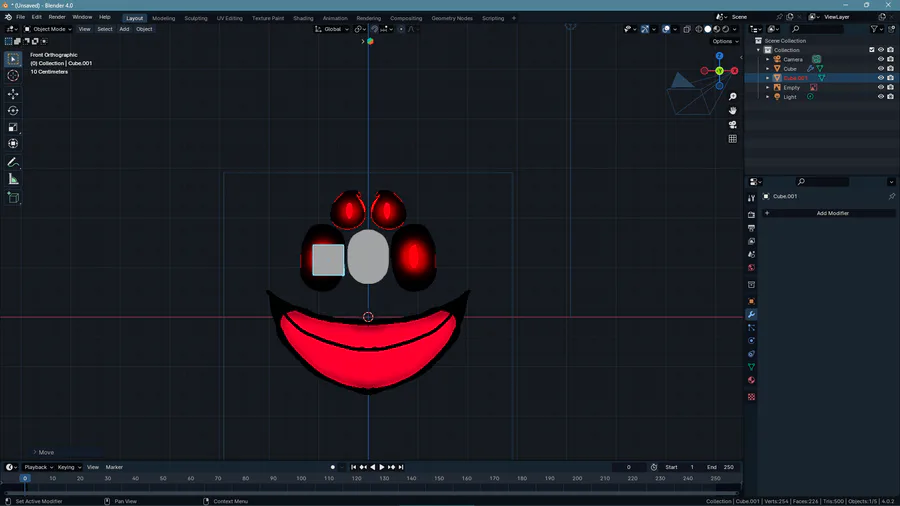Screen dimensions: 900x506
Task: Click the End frame field
Action: pyautogui.click(x=720, y=467)
